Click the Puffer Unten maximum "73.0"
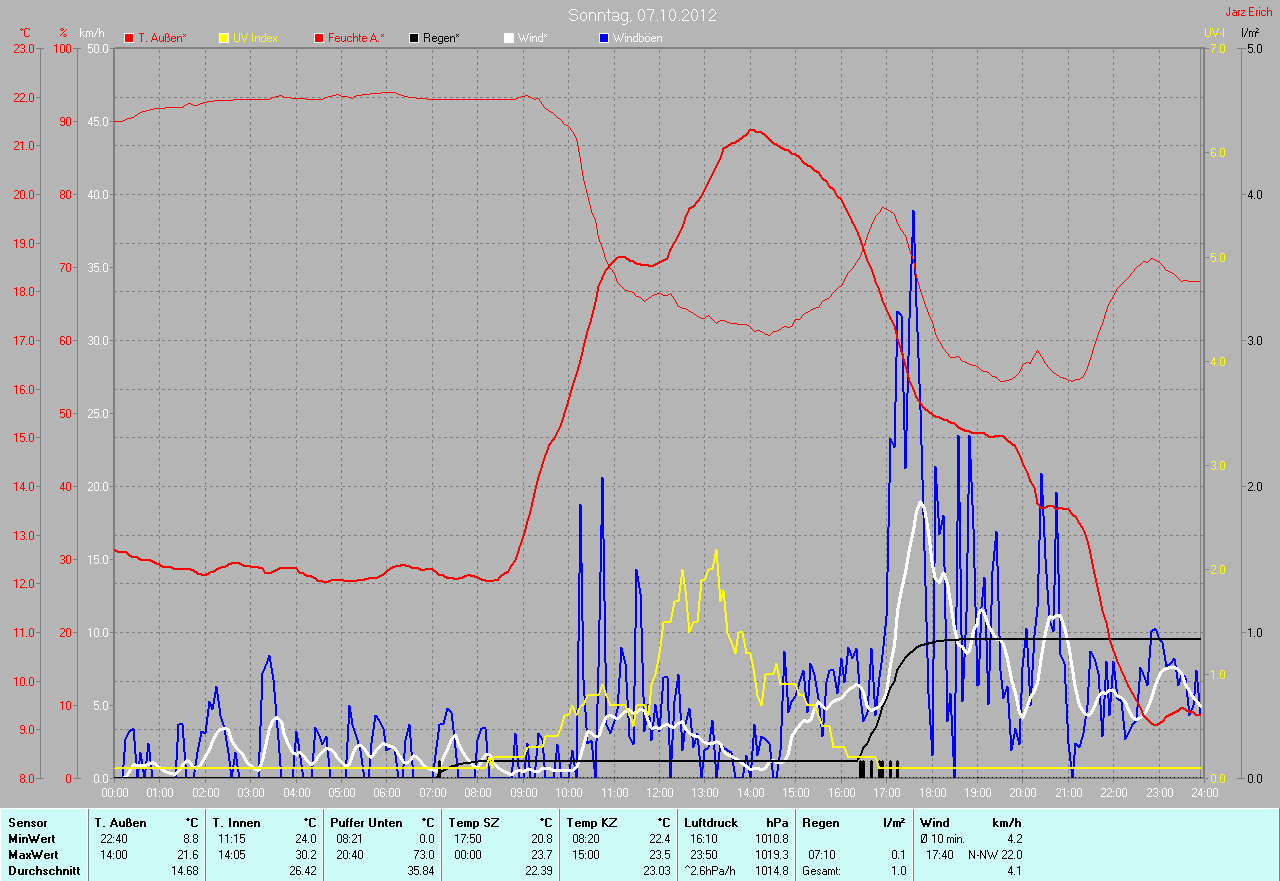 423,855
